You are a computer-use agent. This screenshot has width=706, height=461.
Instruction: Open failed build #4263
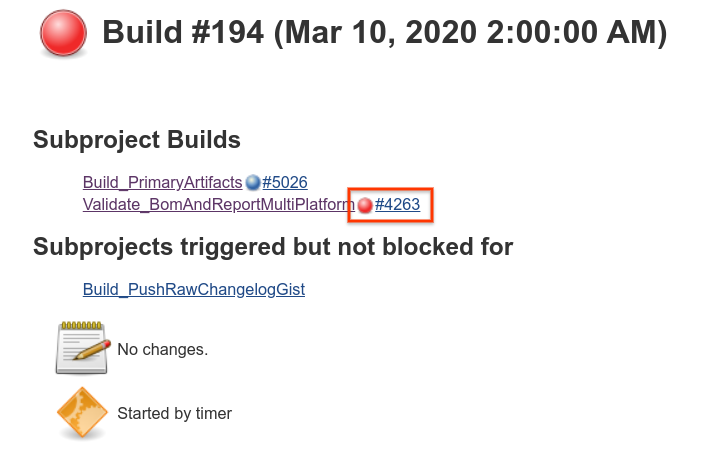tap(397, 204)
